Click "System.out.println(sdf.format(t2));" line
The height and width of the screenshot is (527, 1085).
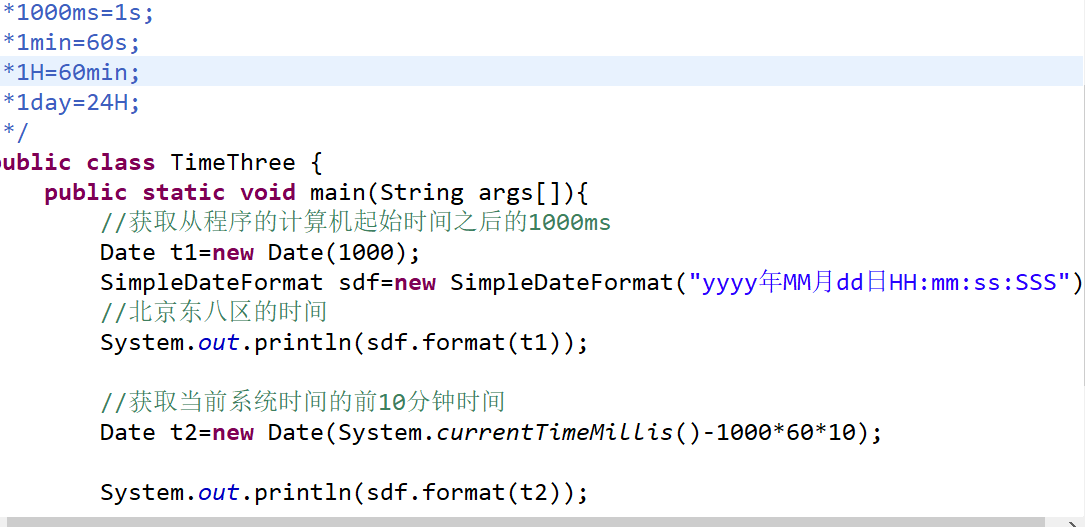click(x=344, y=493)
